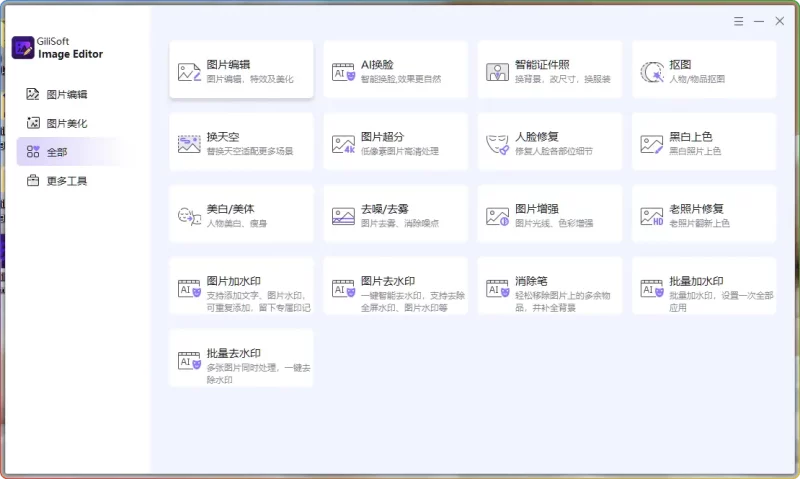This screenshot has height=479, width=800.
Task: Click the 去噪/去雾 denoise icon
Action: (343, 216)
